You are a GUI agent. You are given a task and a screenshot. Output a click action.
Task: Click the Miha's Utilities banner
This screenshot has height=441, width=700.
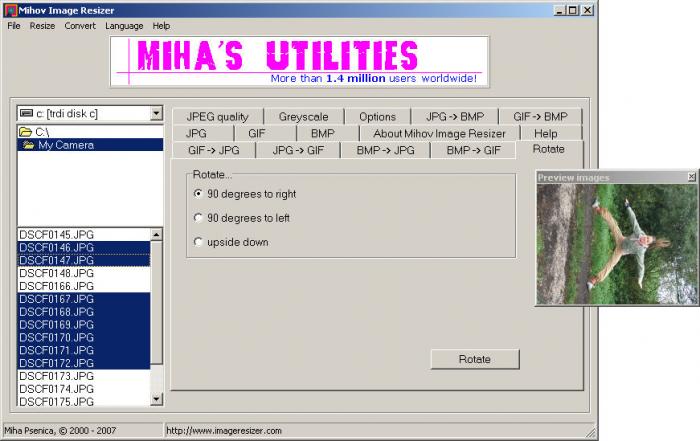coord(300,62)
